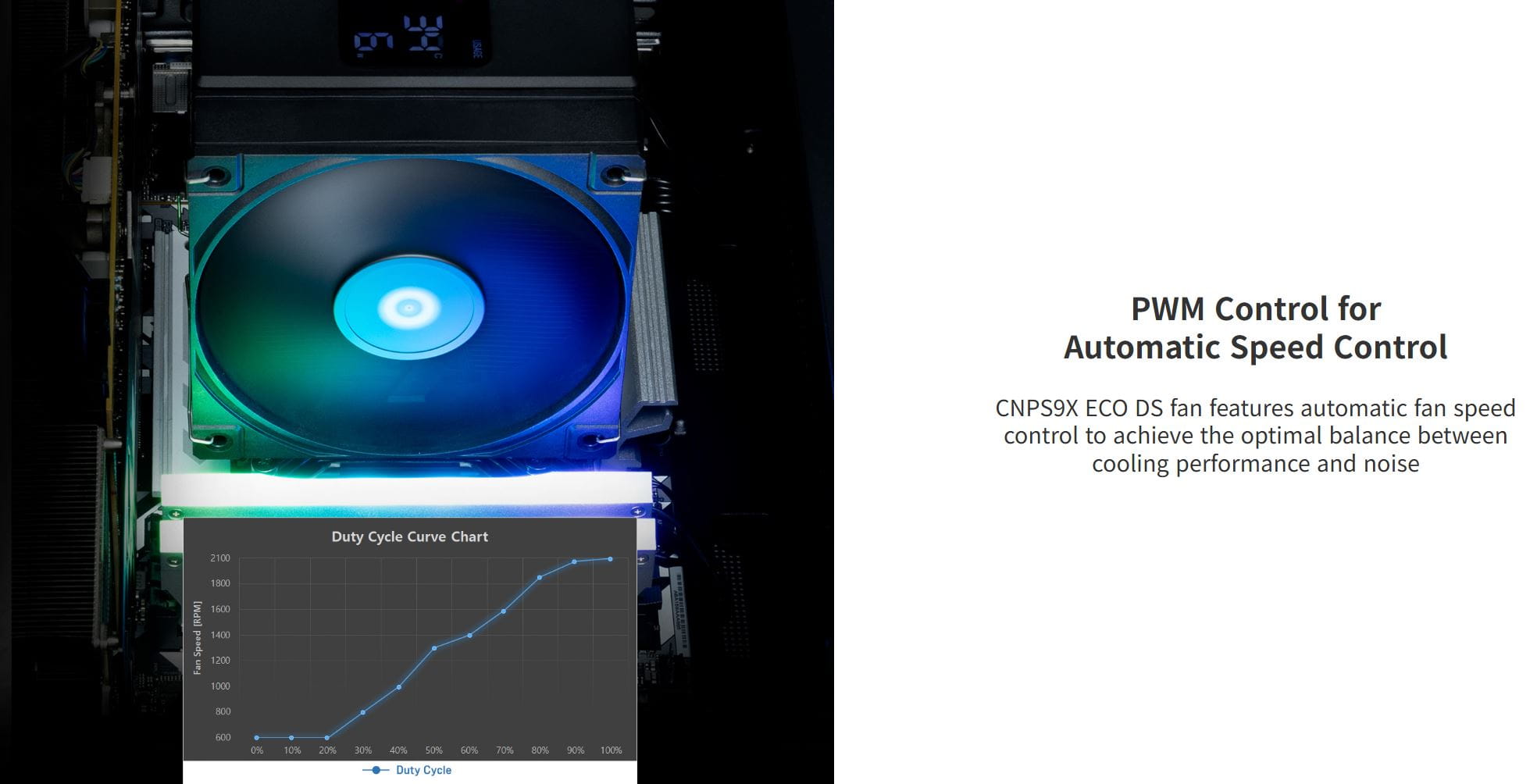Click the 0% data point at 600 RPM
Screen dimensions: 1537x784
pos(257,737)
